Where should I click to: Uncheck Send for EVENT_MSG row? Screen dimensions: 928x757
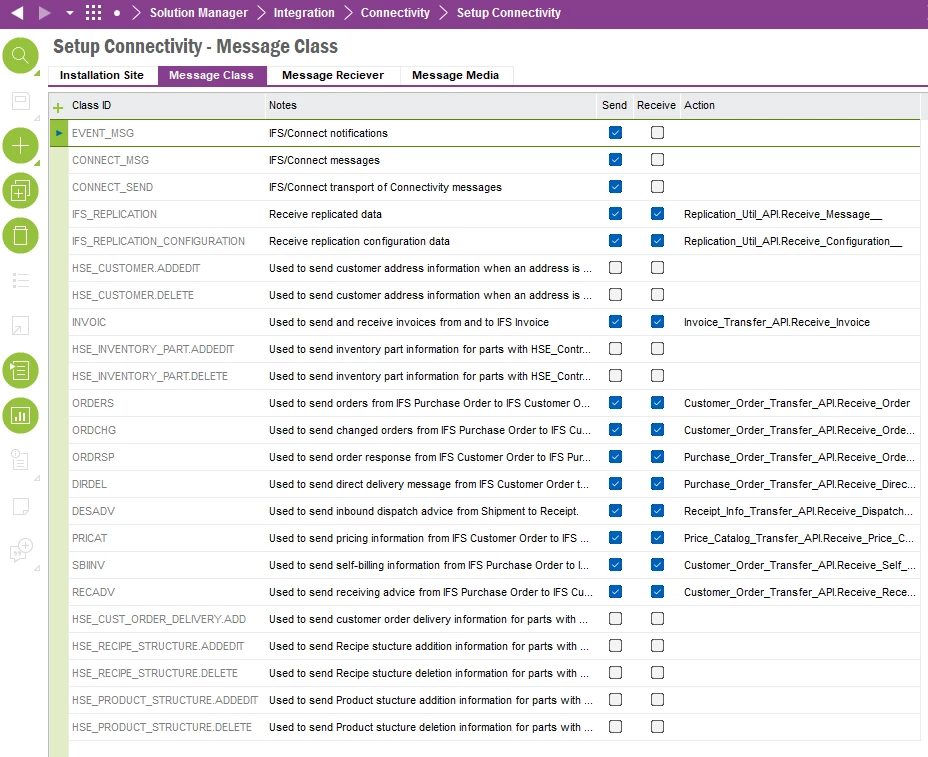[615, 133]
